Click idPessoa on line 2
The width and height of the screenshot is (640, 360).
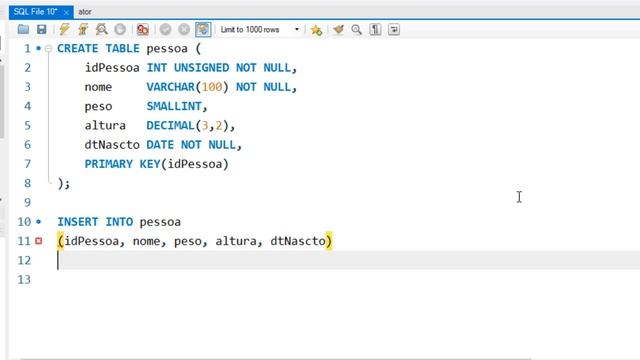click(x=112, y=68)
